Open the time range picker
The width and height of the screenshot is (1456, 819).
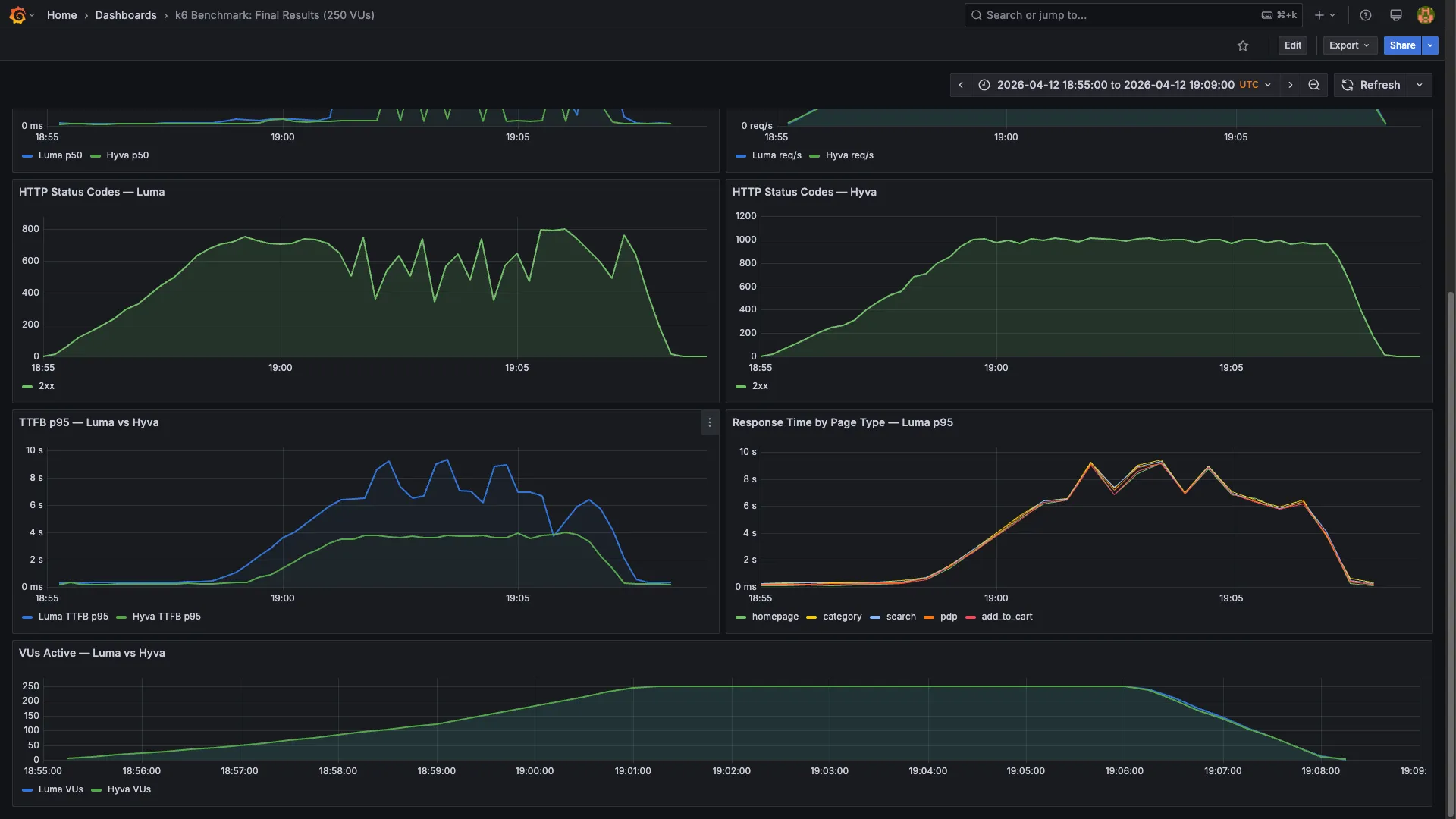coord(1125,85)
